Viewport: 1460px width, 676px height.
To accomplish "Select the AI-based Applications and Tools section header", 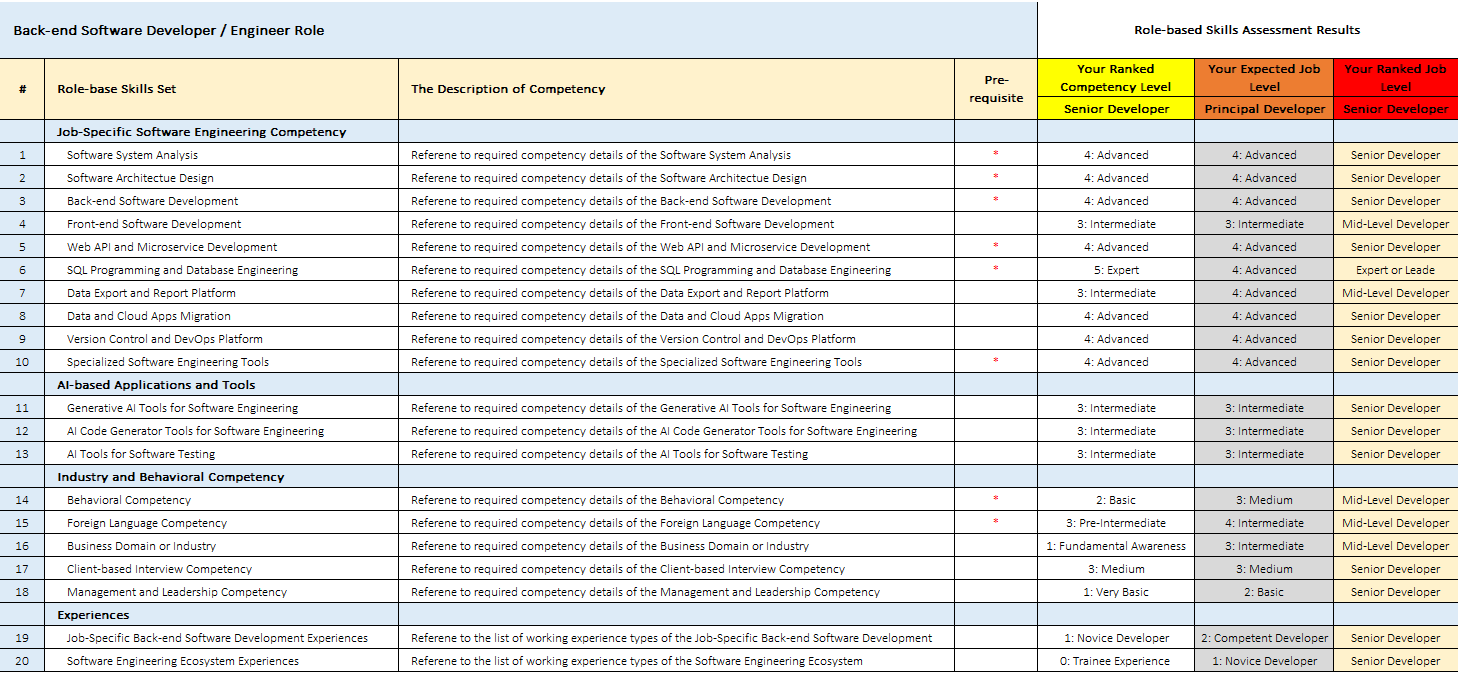I will coord(156,385).
